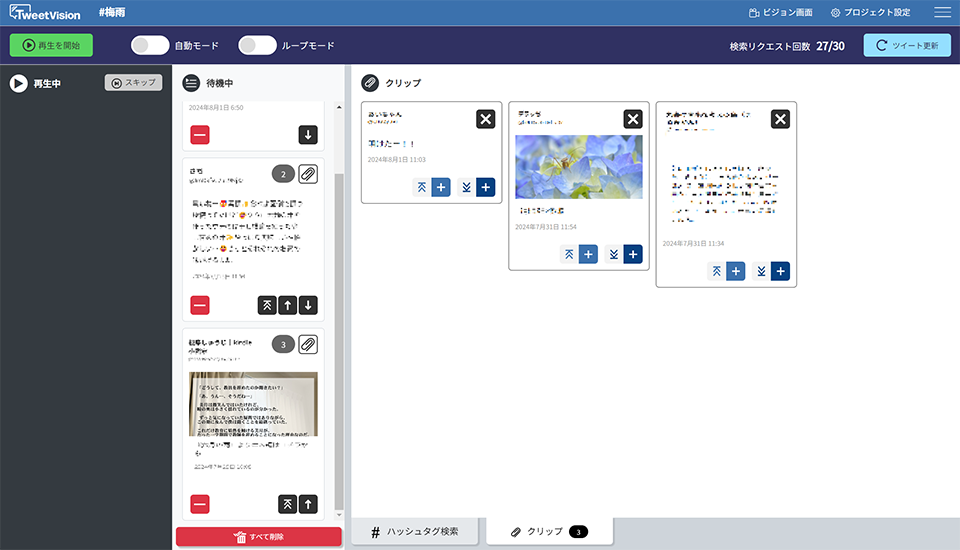The width and height of the screenshot is (960, 550).
Task: Toggle ループモード switch
Action: pyautogui.click(x=257, y=45)
